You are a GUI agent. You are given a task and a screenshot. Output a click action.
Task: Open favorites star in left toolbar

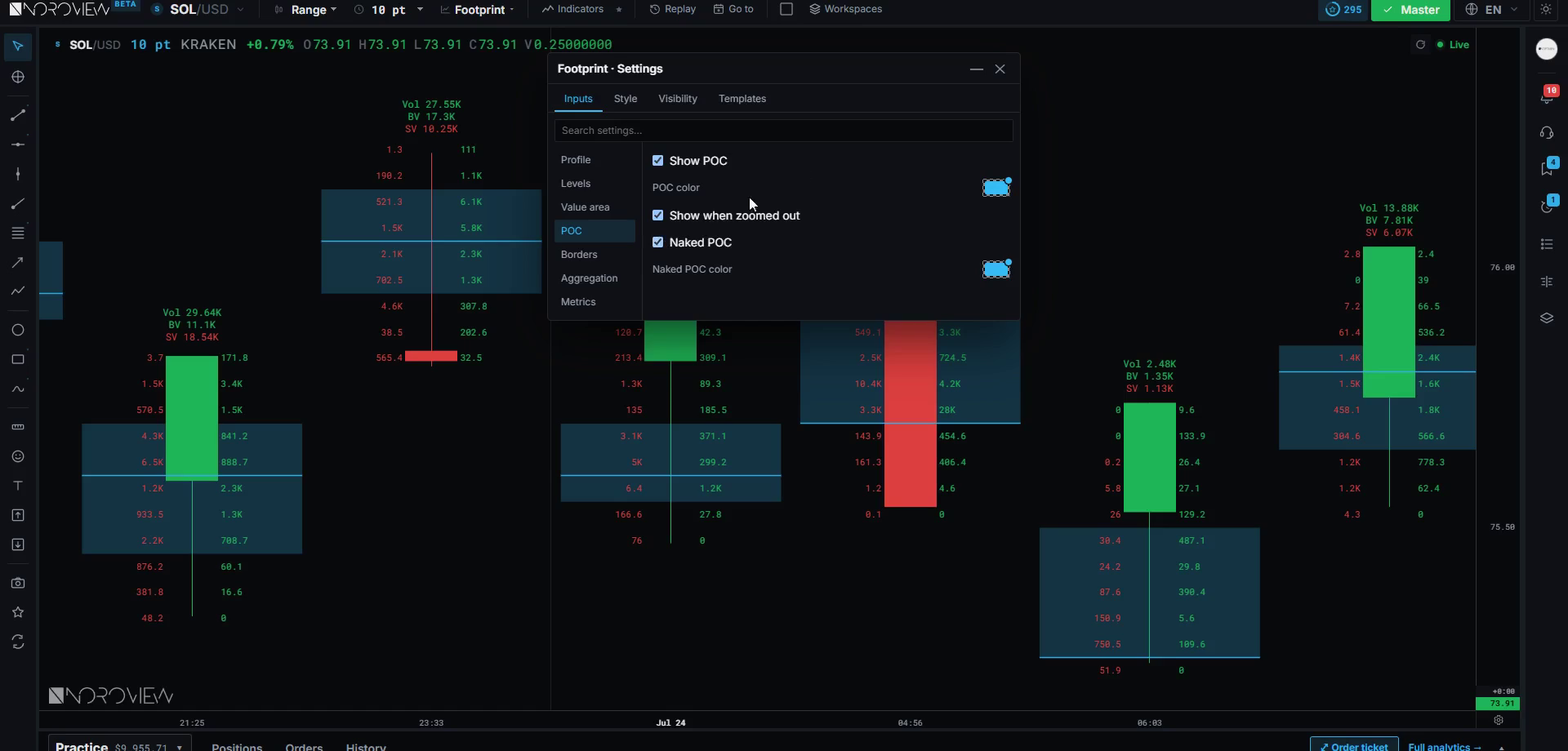click(x=17, y=612)
